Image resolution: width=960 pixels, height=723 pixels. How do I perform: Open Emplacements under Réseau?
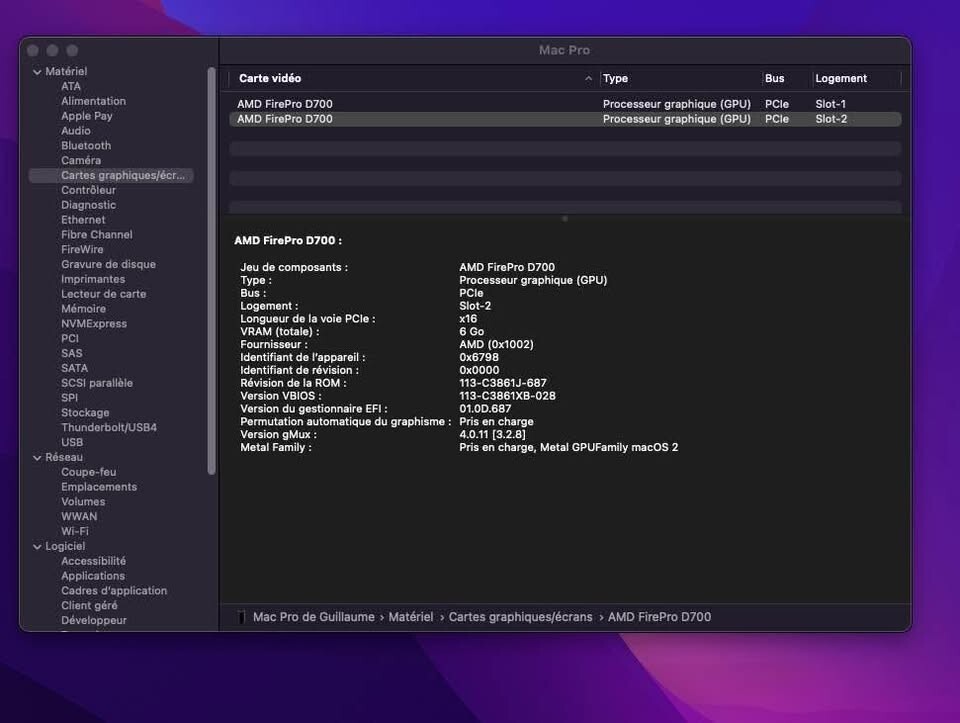99,487
